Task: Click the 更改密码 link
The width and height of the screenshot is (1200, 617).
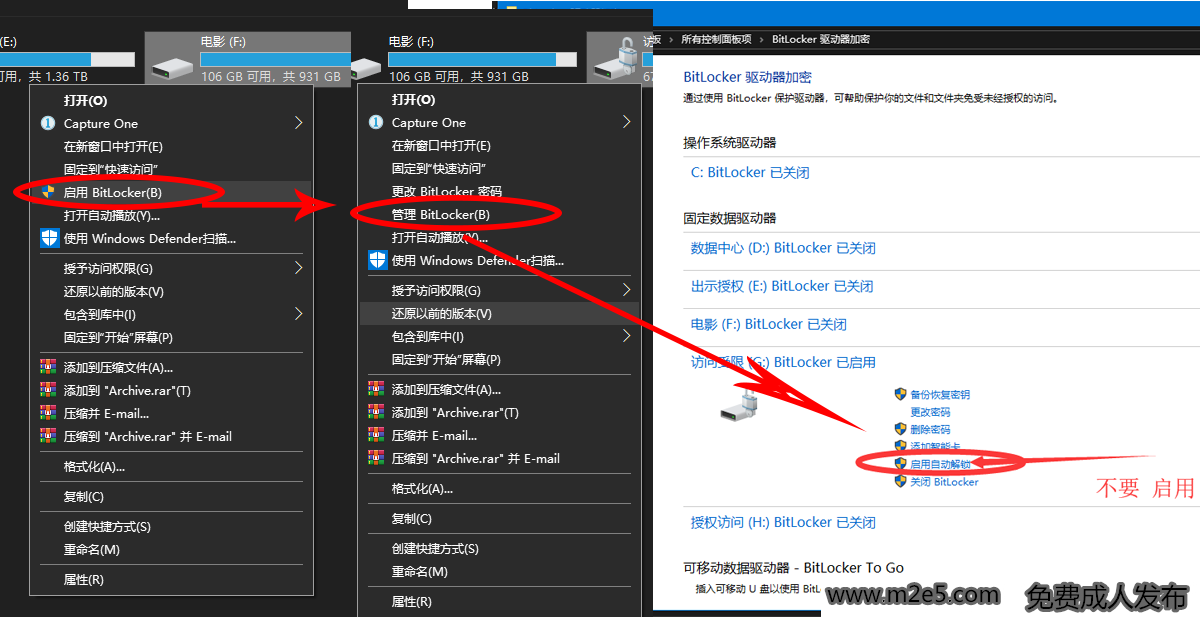Action: [x=930, y=412]
